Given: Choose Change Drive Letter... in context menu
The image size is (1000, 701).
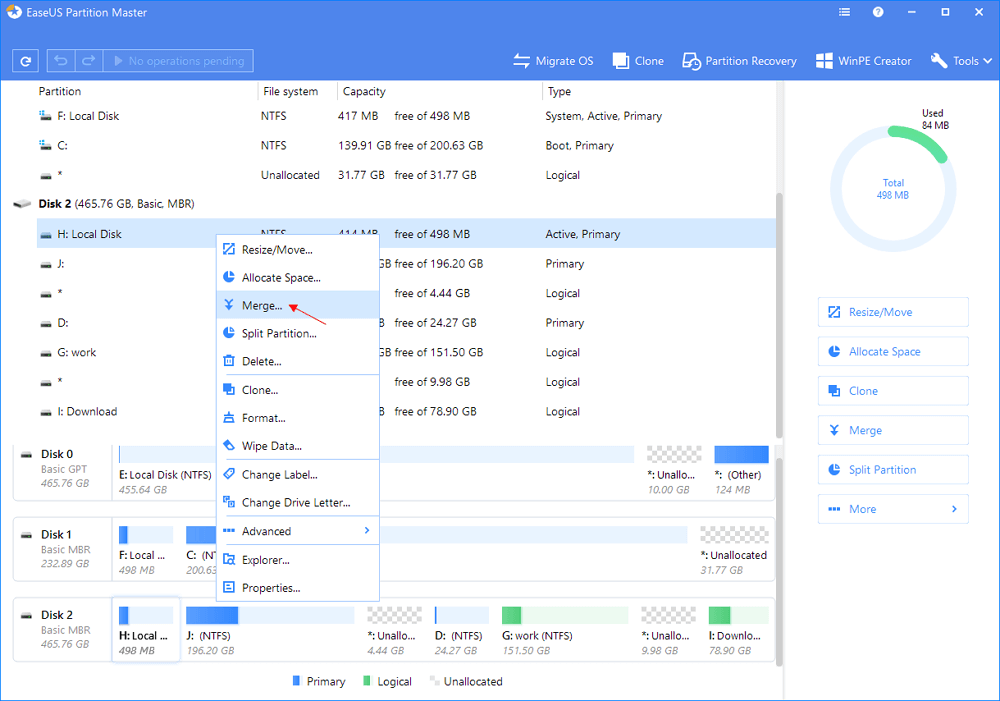Looking at the screenshot, I should tap(298, 503).
